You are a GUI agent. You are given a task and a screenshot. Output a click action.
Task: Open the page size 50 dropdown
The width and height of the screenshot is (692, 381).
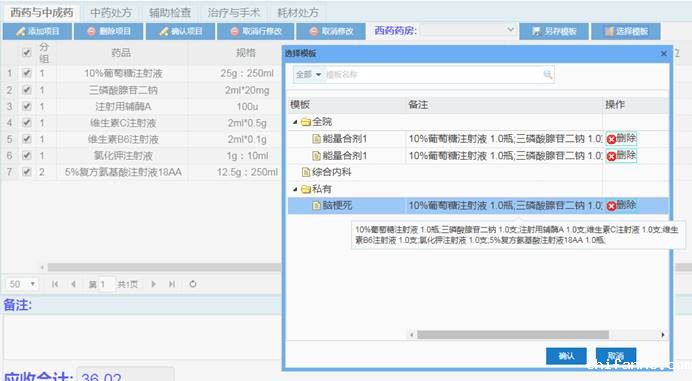tap(23, 284)
